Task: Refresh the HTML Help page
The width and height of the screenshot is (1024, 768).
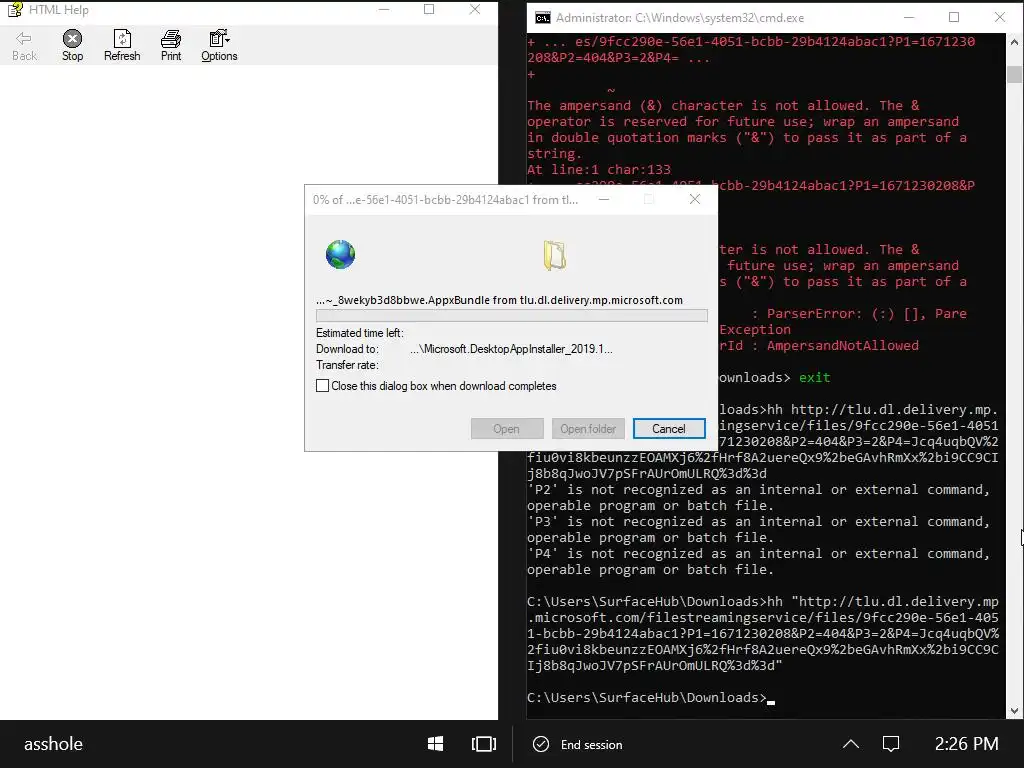Action: (x=122, y=46)
